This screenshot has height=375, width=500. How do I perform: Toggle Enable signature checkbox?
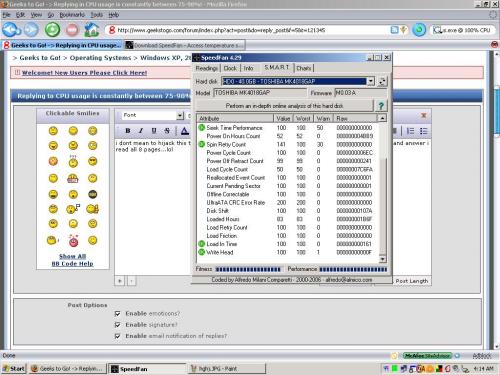pos(117,325)
